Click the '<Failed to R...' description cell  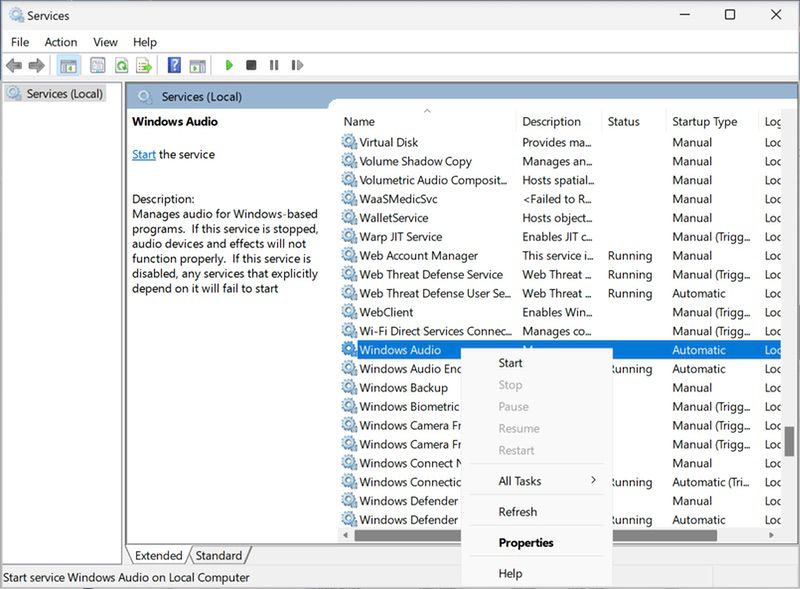557,199
